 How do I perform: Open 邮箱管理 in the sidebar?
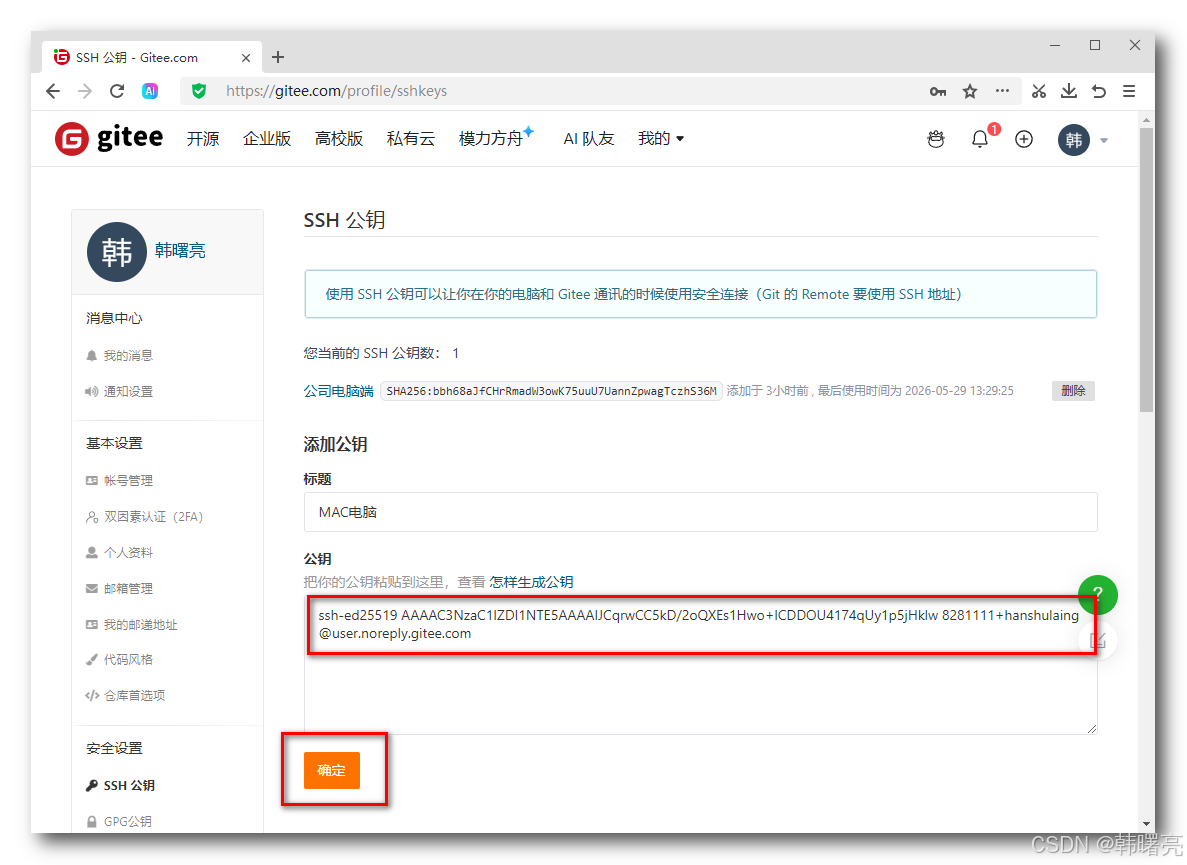click(x=128, y=588)
